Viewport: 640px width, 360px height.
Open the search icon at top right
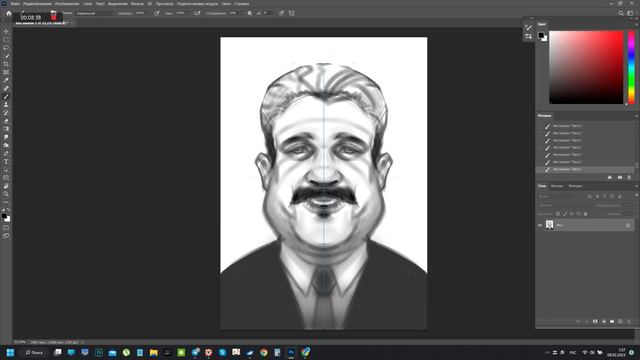[621, 13]
